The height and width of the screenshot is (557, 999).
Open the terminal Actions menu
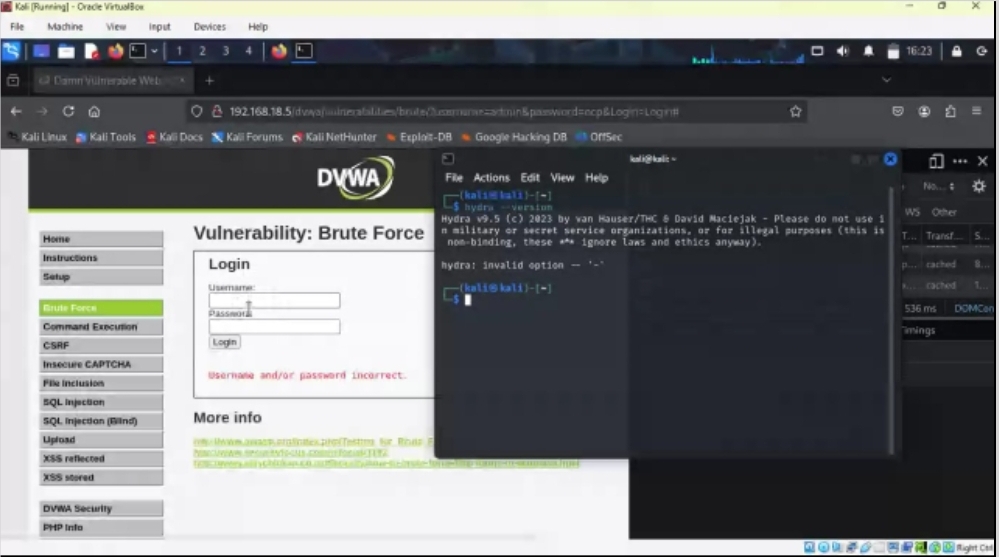(x=491, y=178)
